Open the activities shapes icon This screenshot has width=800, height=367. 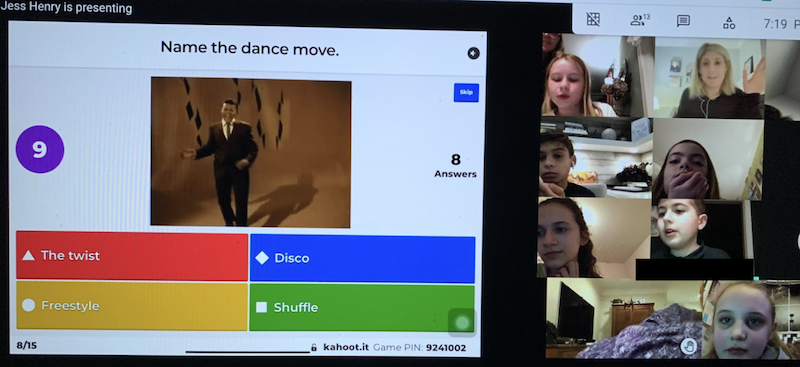tap(729, 22)
